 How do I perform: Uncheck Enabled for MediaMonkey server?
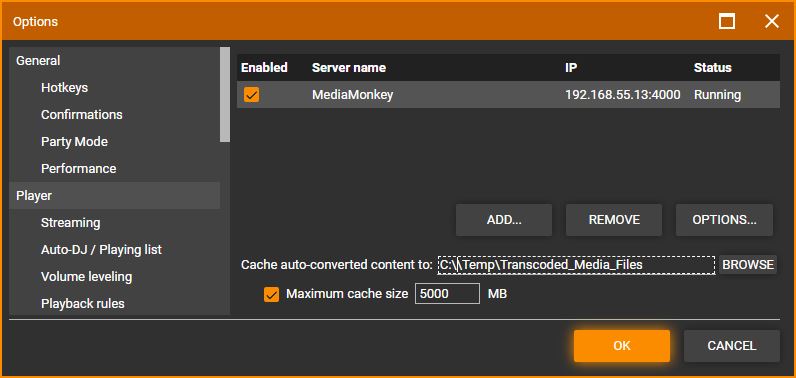[251, 94]
